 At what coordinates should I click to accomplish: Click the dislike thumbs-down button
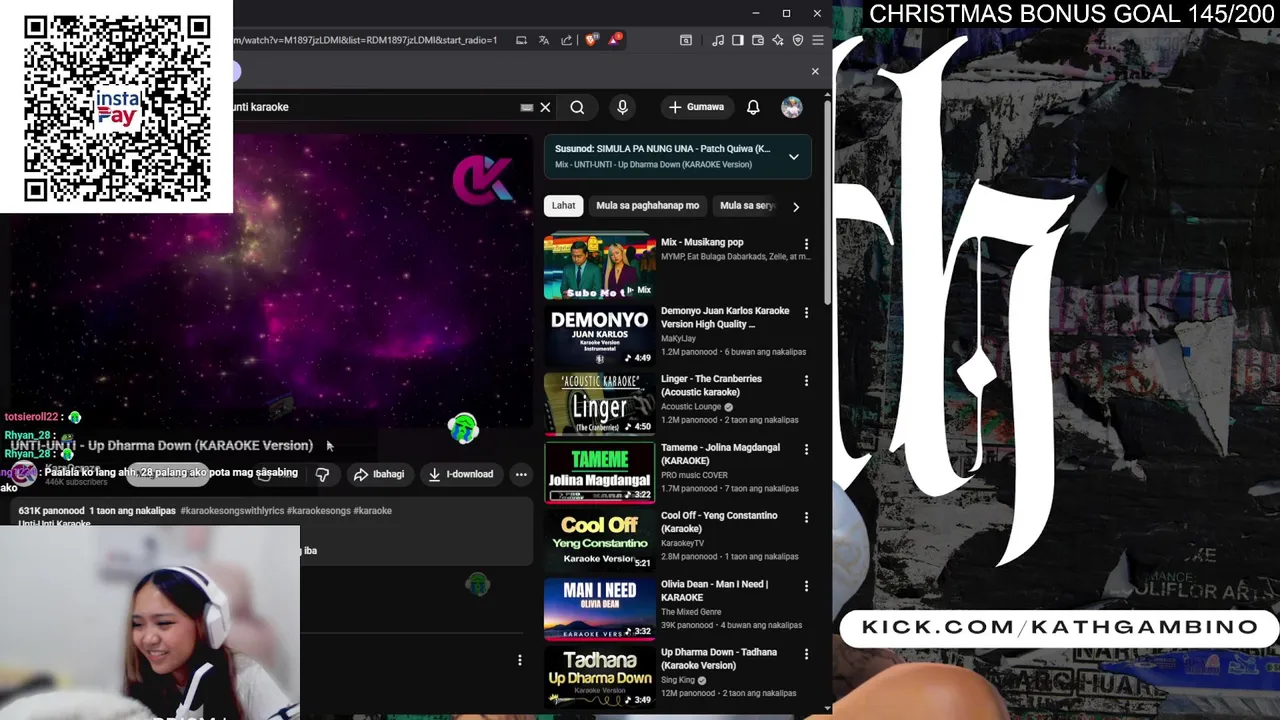pyautogui.click(x=322, y=474)
